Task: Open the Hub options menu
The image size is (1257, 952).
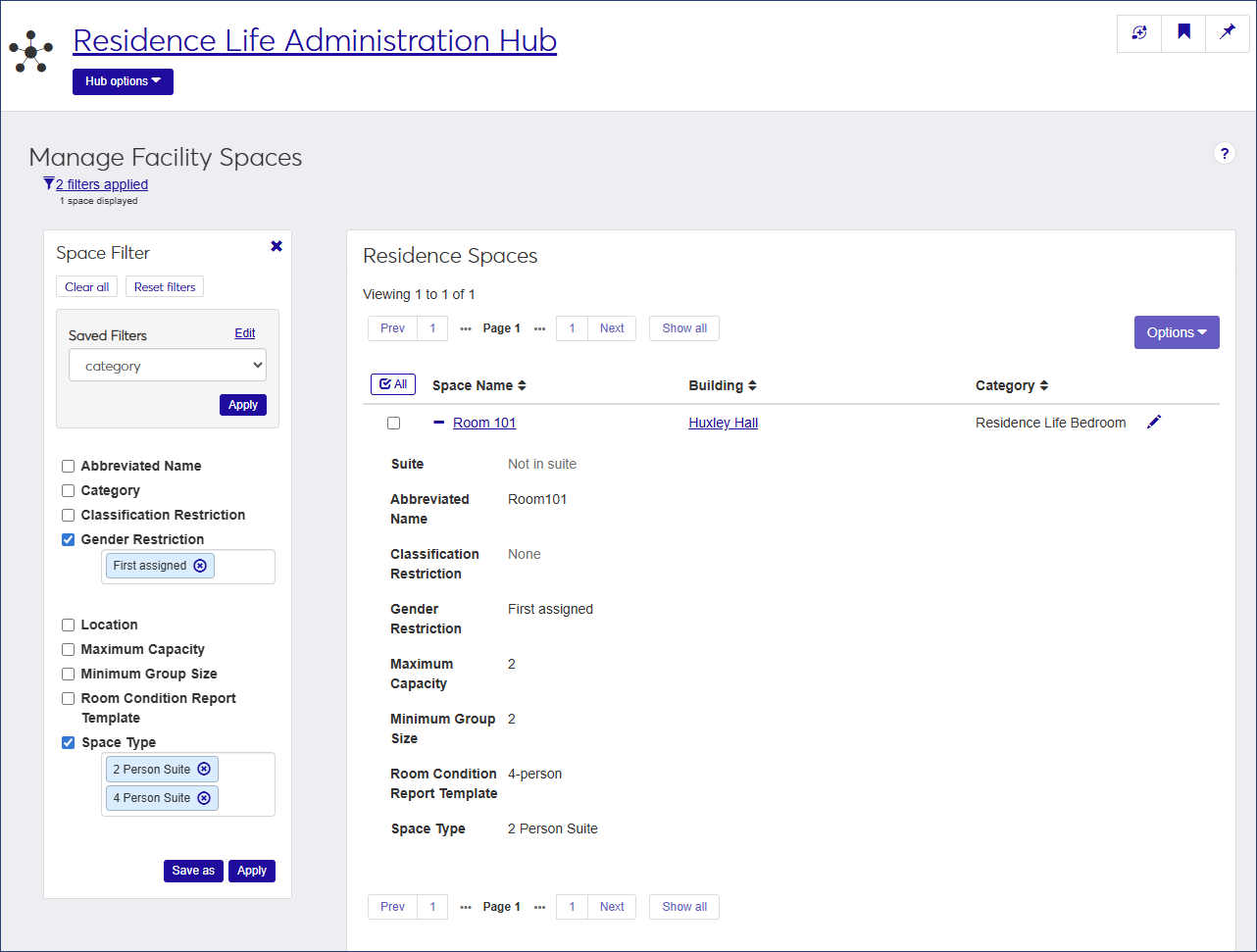Action: pyautogui.click(x=122, y=81)
